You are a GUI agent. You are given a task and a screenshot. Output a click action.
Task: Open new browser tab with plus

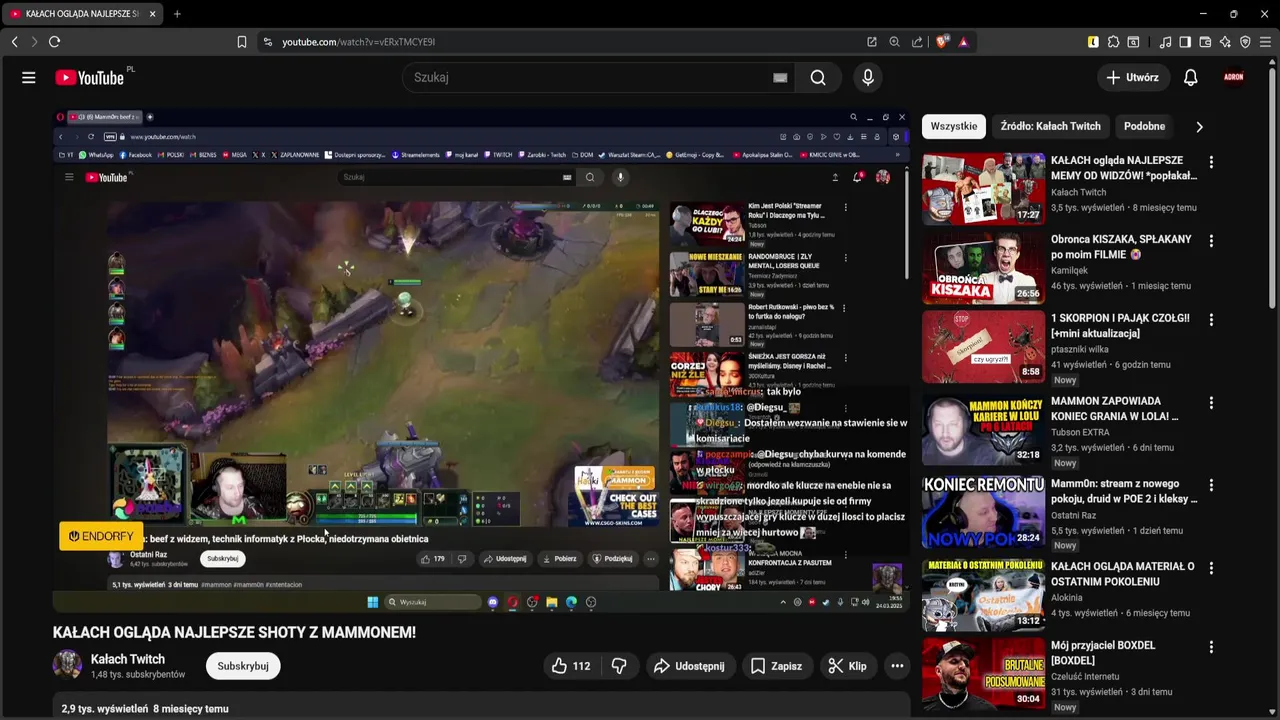(177, 14)
